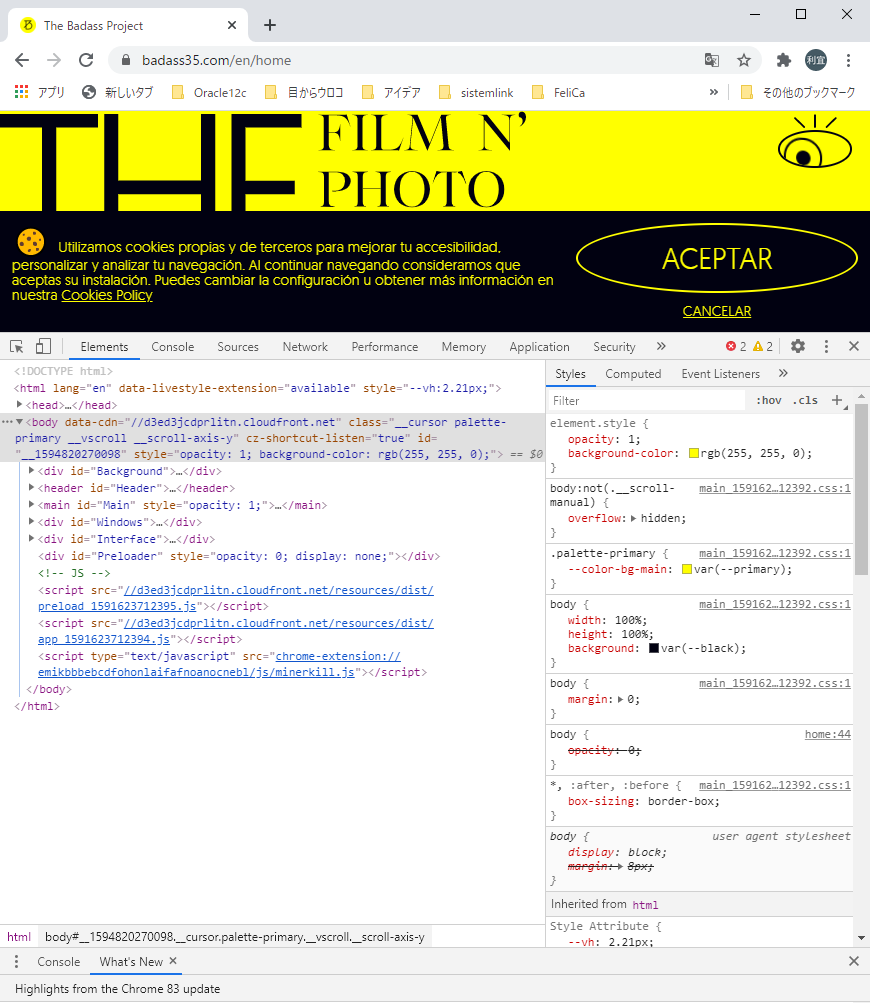Open the FeliCa bookmark folder
This screenshot has height=1003, width=870.
(558, 92)
